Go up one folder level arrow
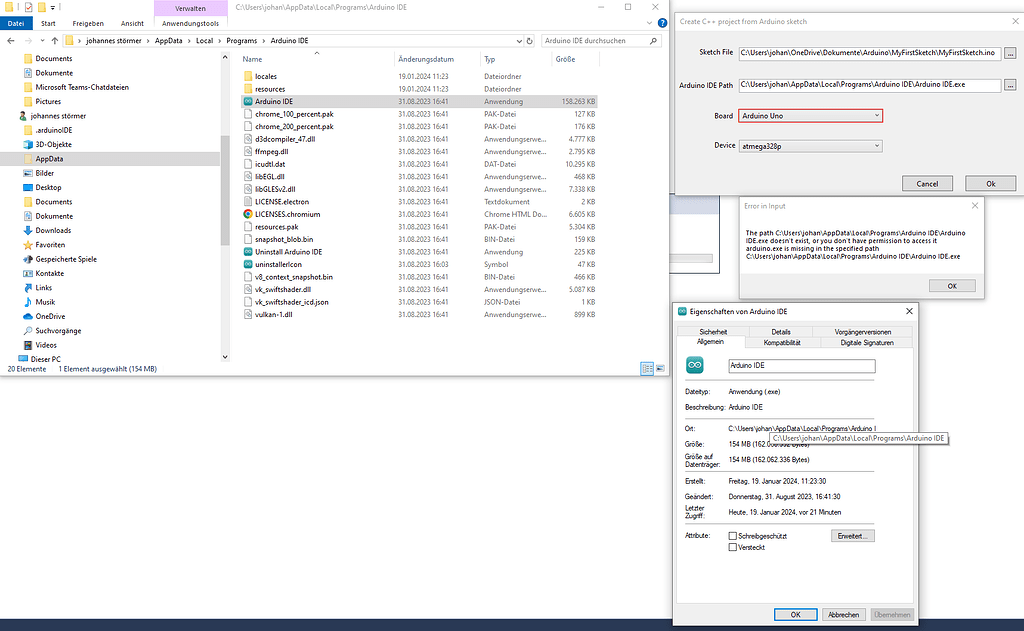The height and width of the screenshot is (631, 1024). click(54, 40)
